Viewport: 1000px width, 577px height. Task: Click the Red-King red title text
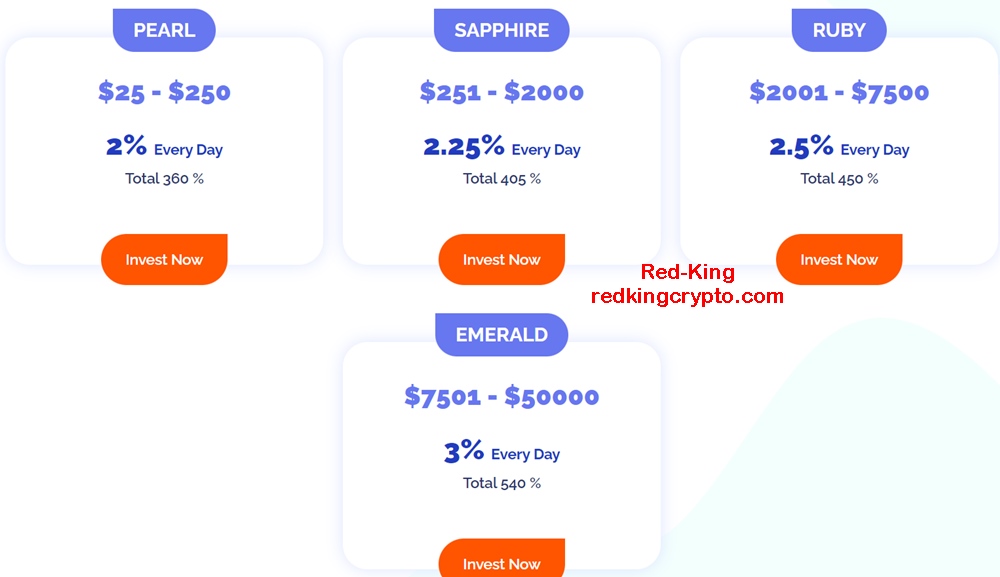[x=688, y=272]
